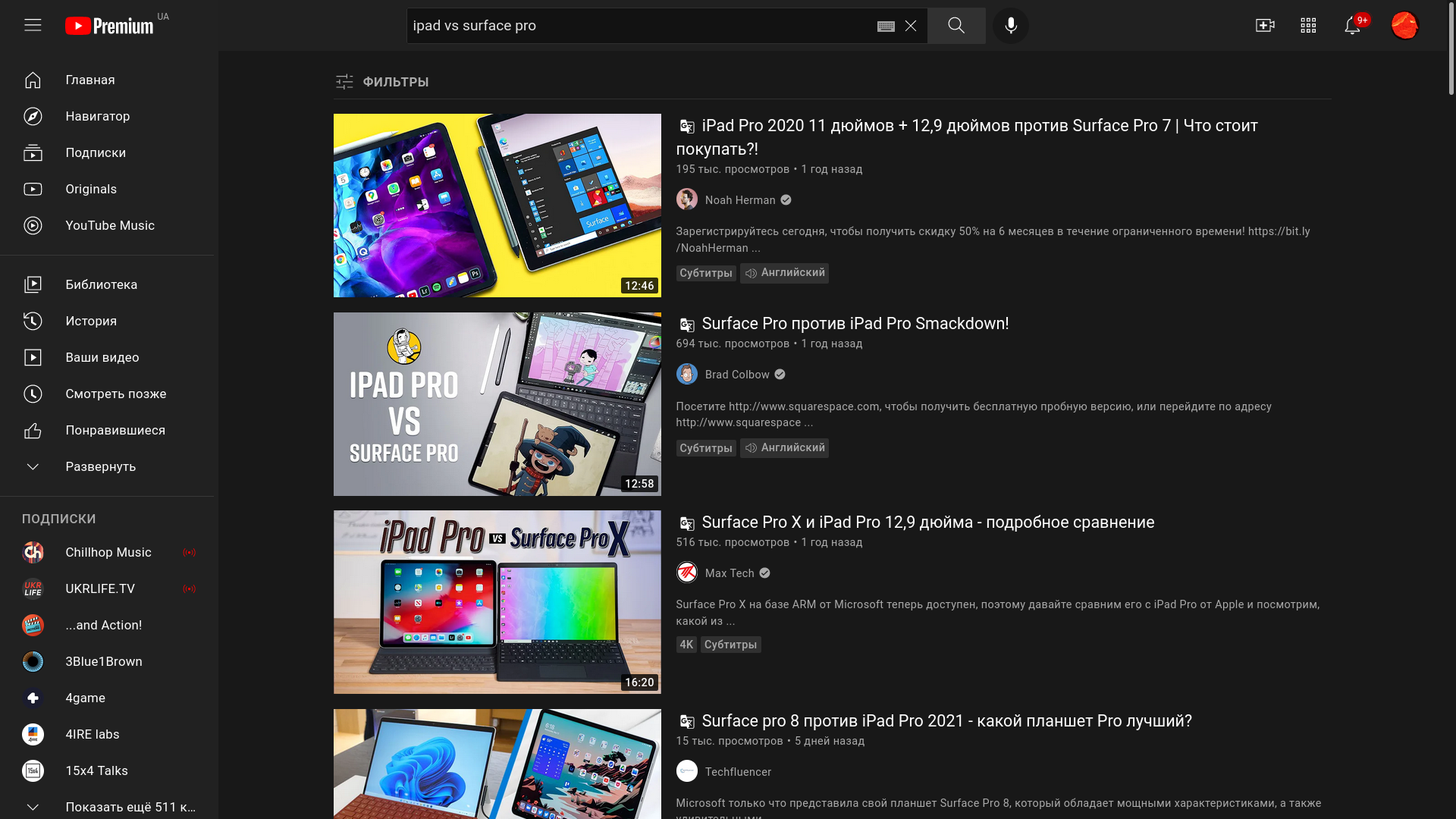Click Noah Herman channel avatar
The height and width of the screenshot is (819, 1456).
687,199
